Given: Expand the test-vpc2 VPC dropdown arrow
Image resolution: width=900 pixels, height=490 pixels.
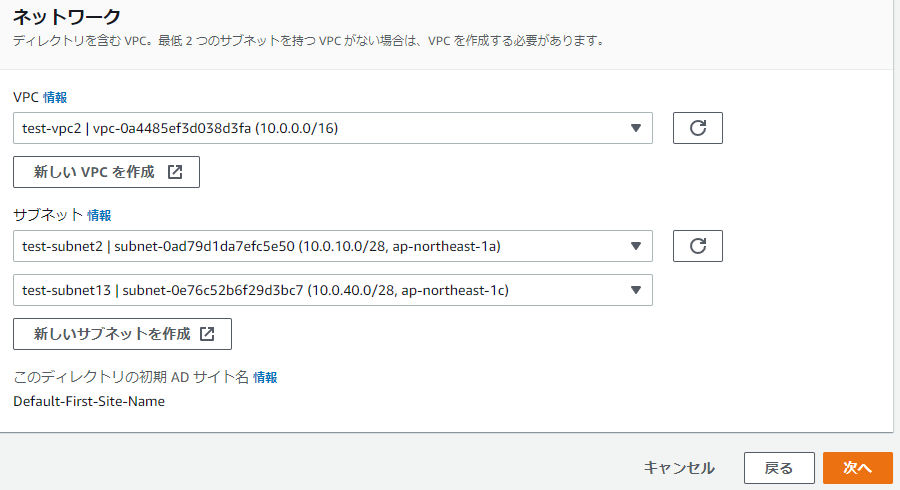Looking at the screenshot, I should coord(636,128).
